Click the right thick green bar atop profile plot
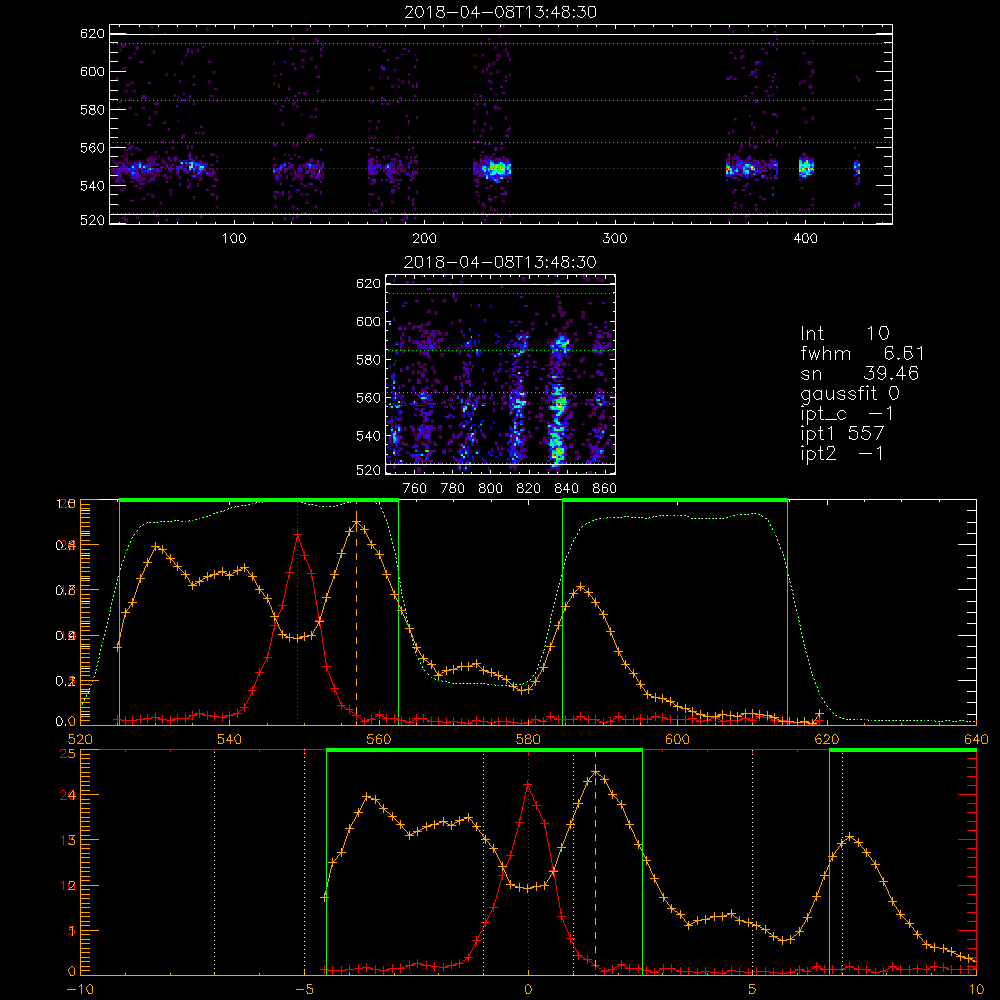The width and height of the screenshot is (1000, 1000). click(675, 500)
